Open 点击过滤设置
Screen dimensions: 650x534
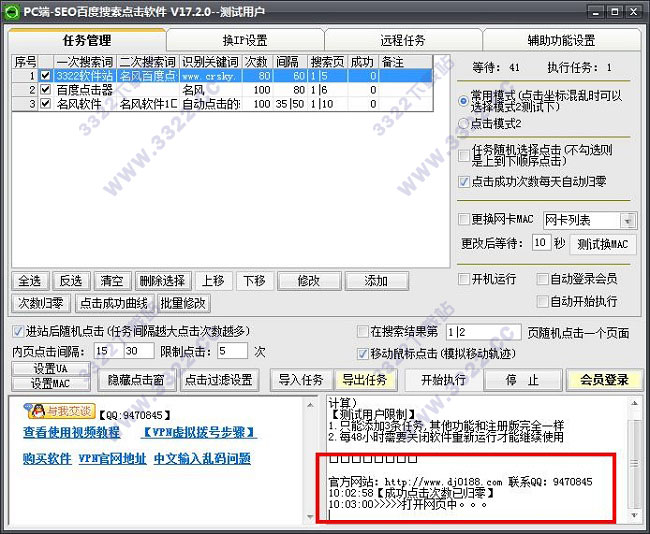point(219,380)
